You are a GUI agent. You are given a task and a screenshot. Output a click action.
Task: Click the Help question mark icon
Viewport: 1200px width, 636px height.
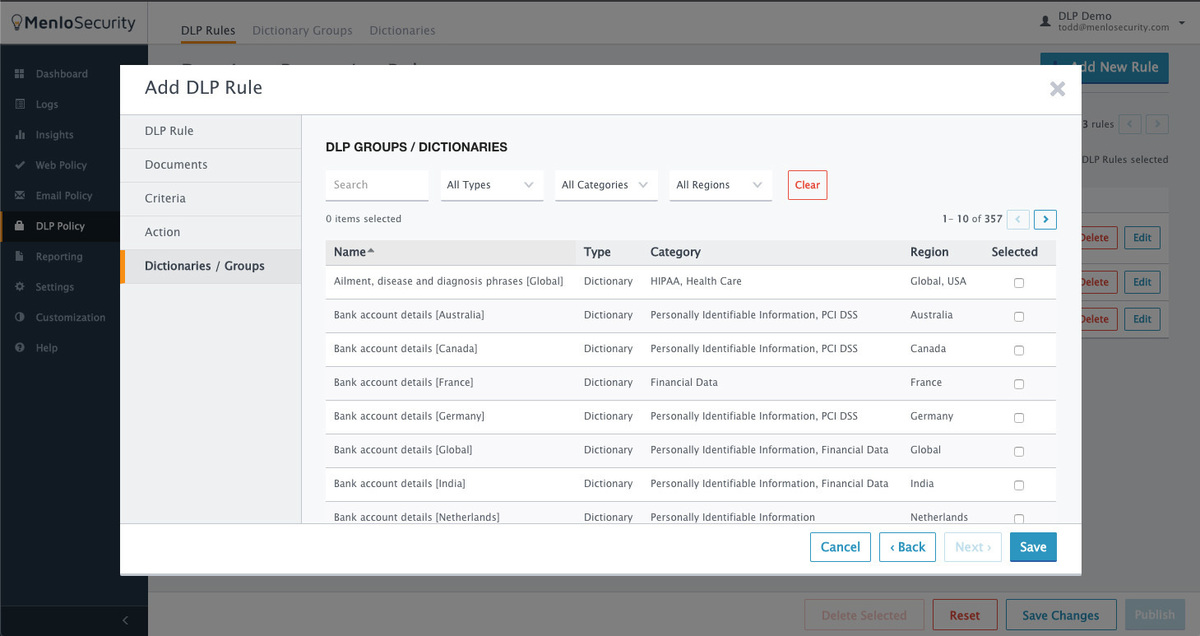[19, 348]
